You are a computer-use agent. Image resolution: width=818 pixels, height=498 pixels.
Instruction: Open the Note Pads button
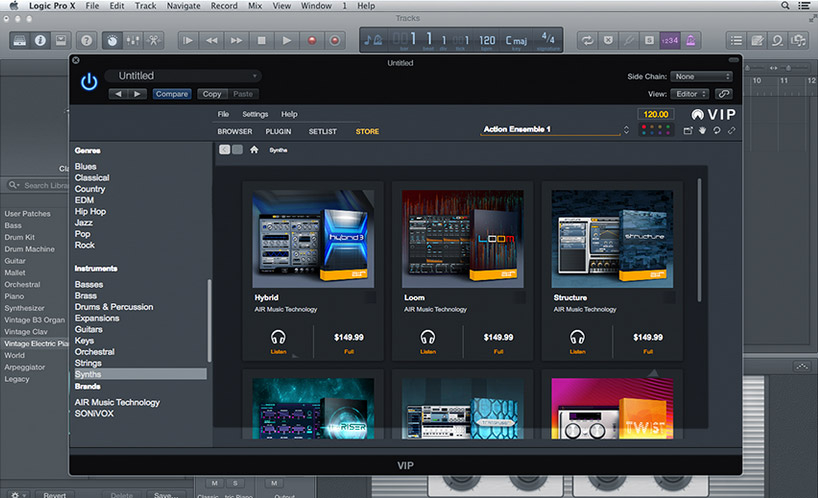[757, 40]
